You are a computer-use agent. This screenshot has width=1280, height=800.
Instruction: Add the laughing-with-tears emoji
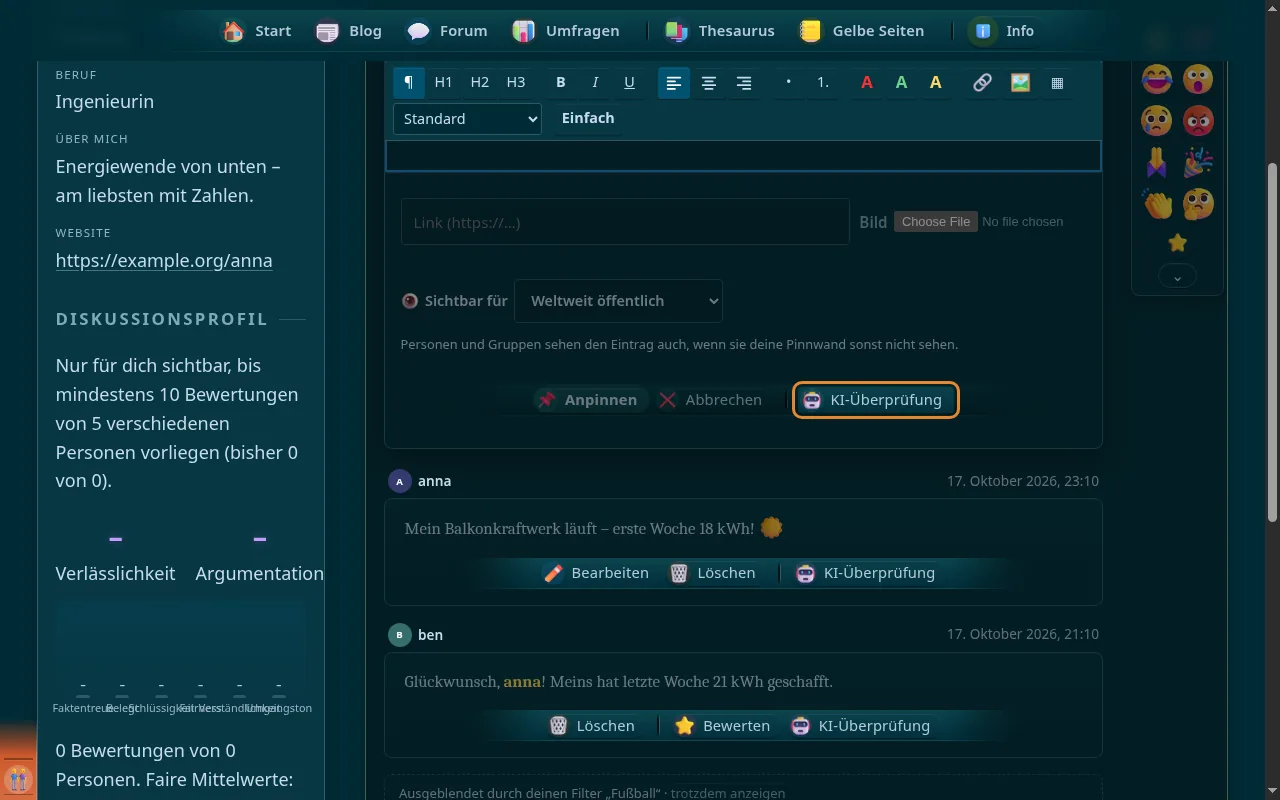tap(1157, 78)
